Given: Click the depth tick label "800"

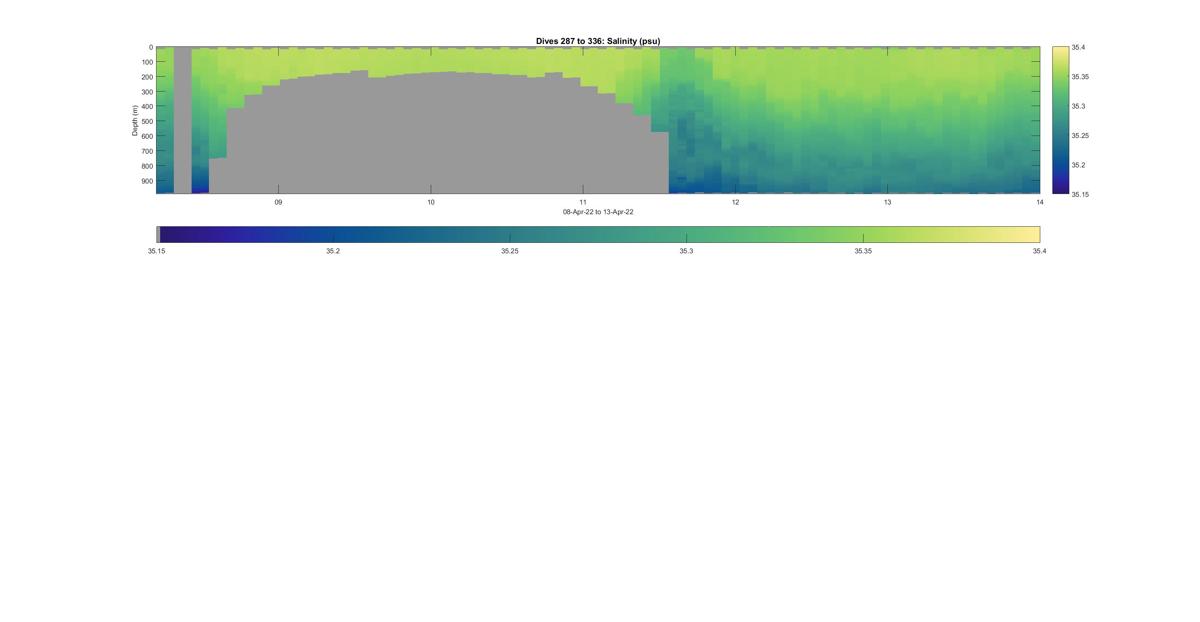Looking at the screenshot, I should [x=146, y=166].
